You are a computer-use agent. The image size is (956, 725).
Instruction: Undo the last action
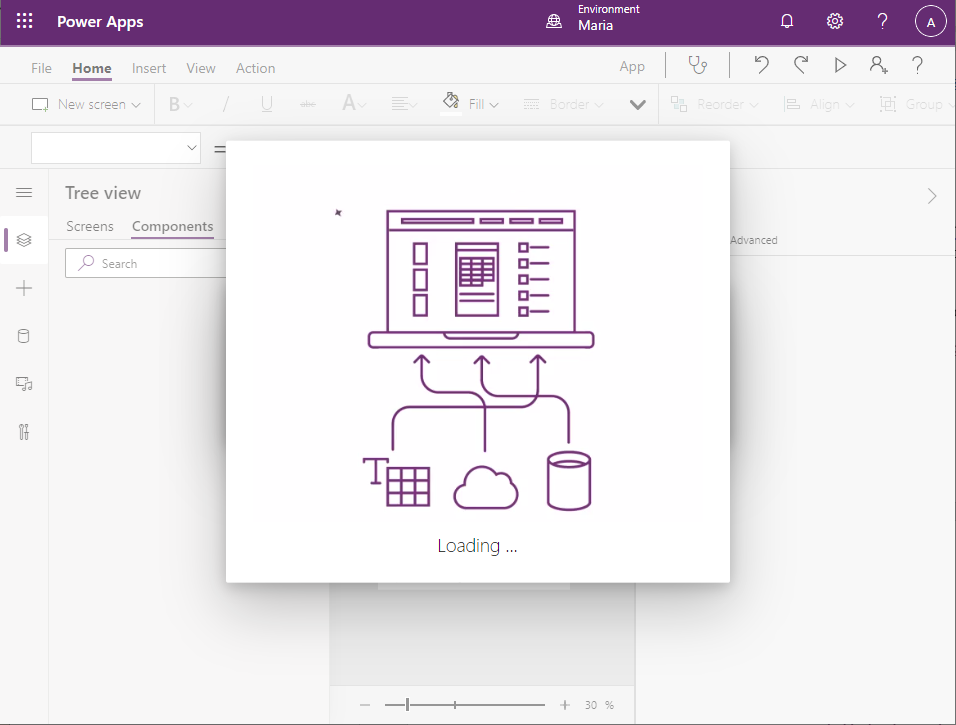(762, 65)
